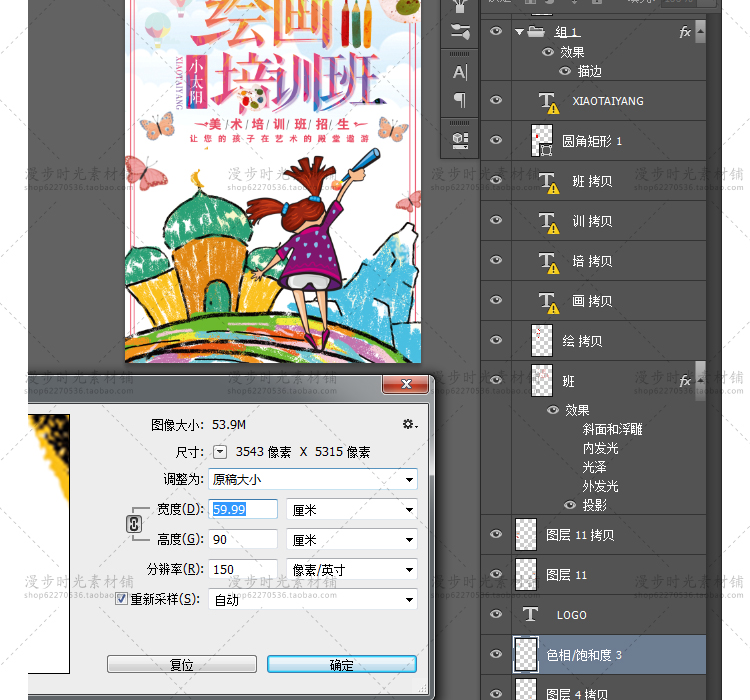
Task: Click the 高度 height input field
Action: coord(243,539)
